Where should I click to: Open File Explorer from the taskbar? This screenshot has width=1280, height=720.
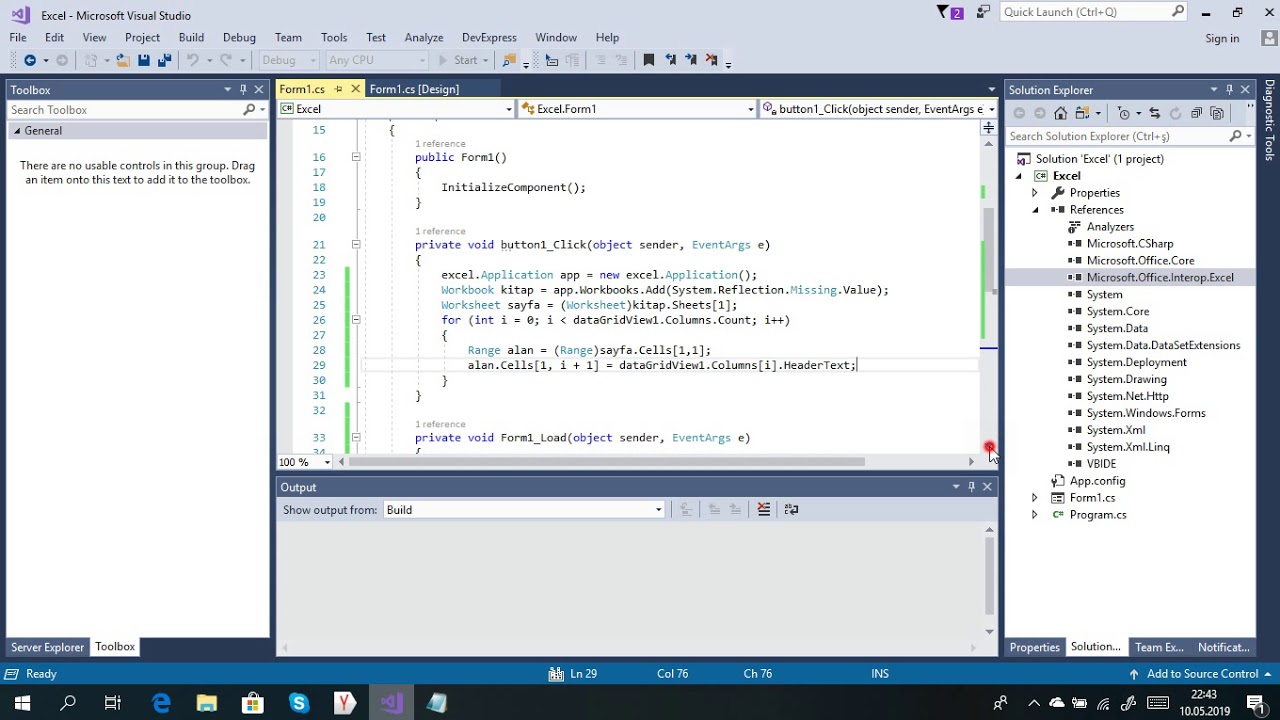click(x=207, y=703)
